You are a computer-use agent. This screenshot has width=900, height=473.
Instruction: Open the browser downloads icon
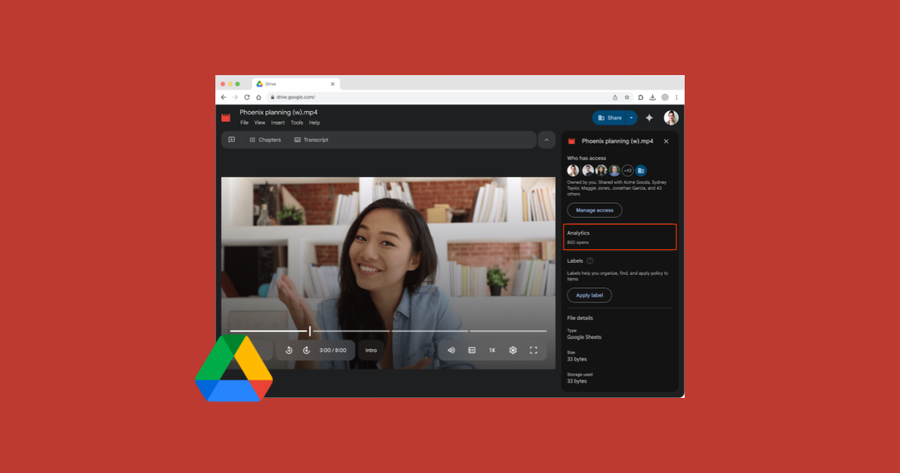point(652,97)
